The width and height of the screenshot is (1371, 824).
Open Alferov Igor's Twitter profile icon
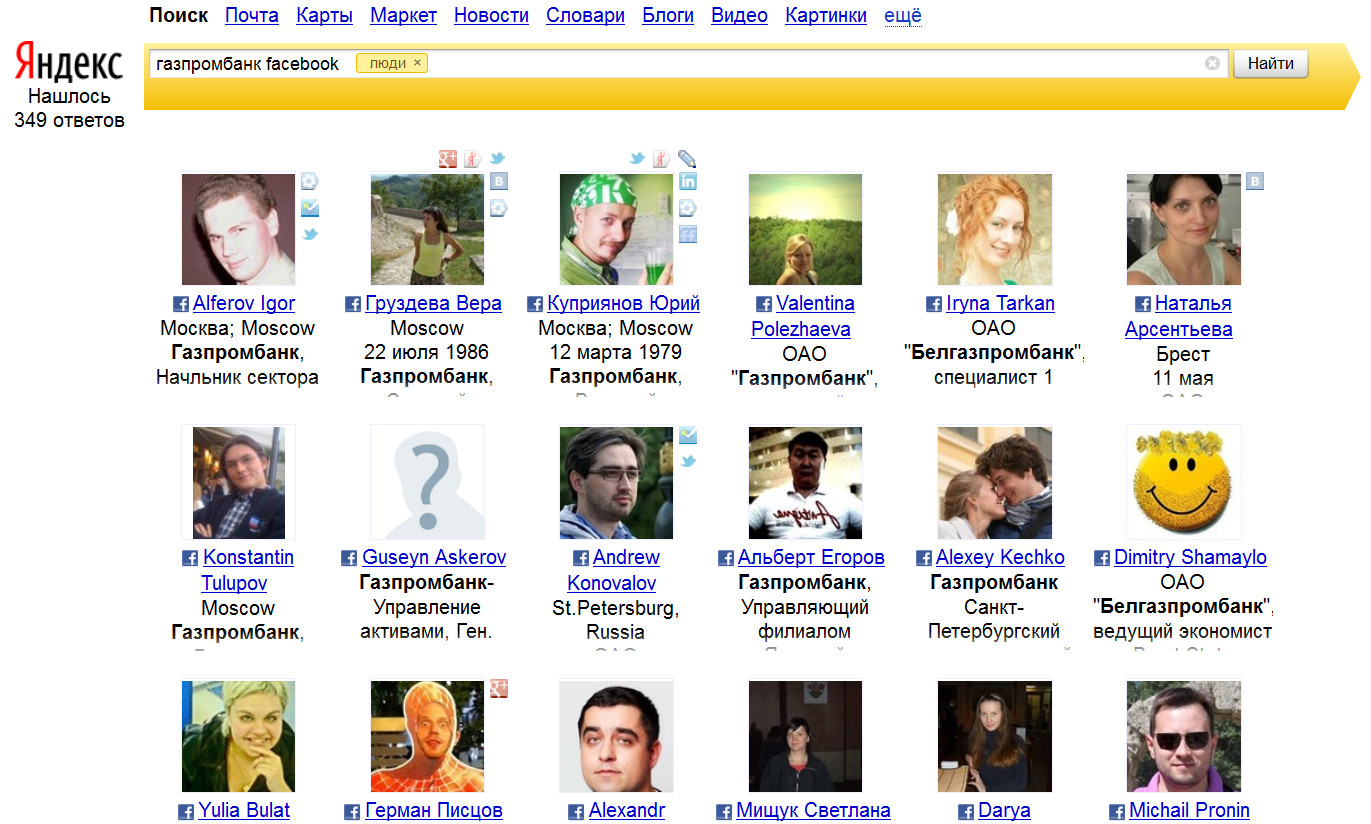310,235
